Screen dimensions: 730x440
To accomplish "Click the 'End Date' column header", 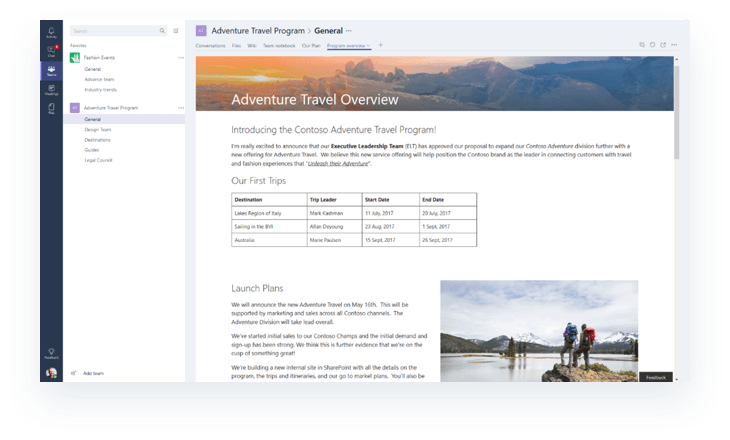I will pos(448,199).
